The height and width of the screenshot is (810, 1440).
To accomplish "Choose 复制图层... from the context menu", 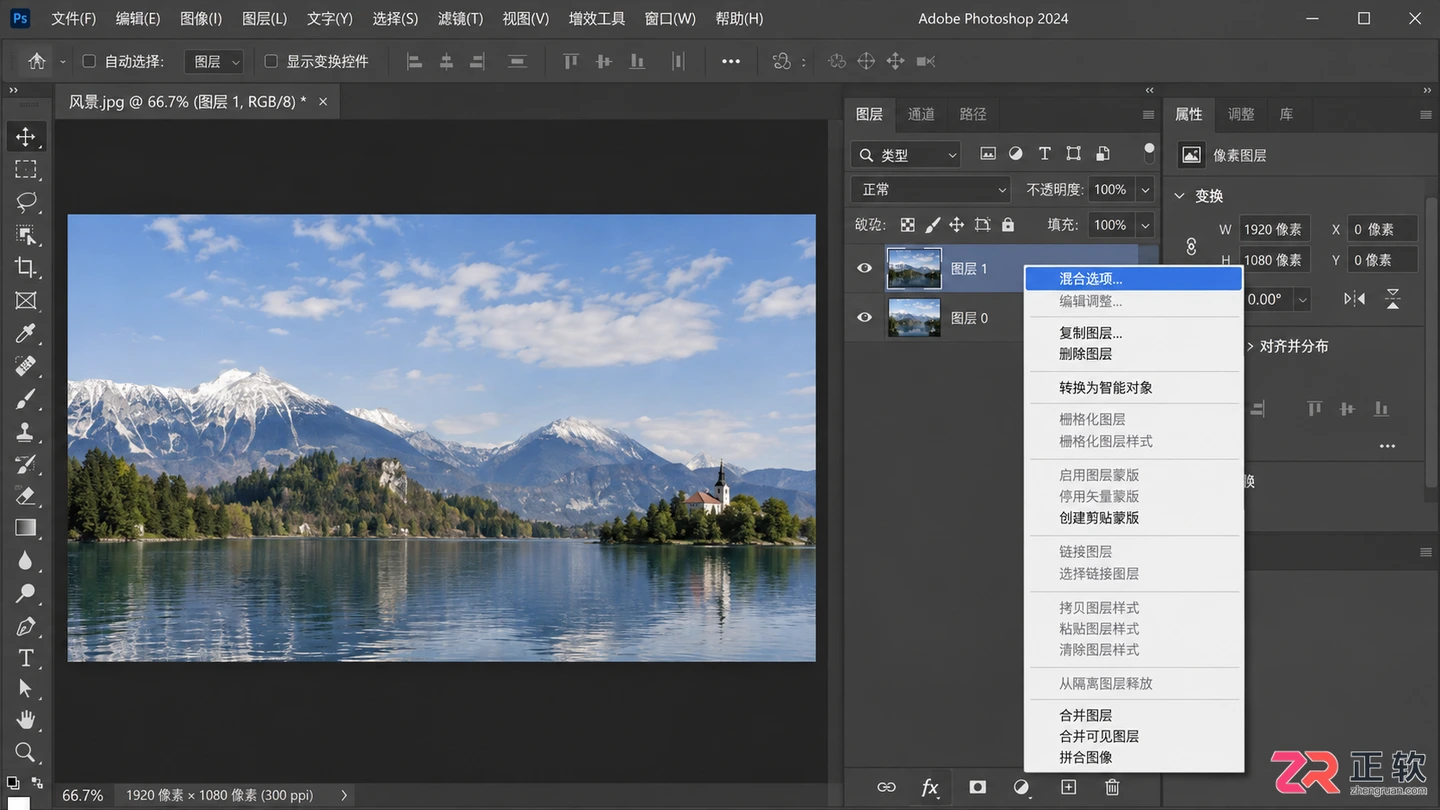I will coord(1134,333).
